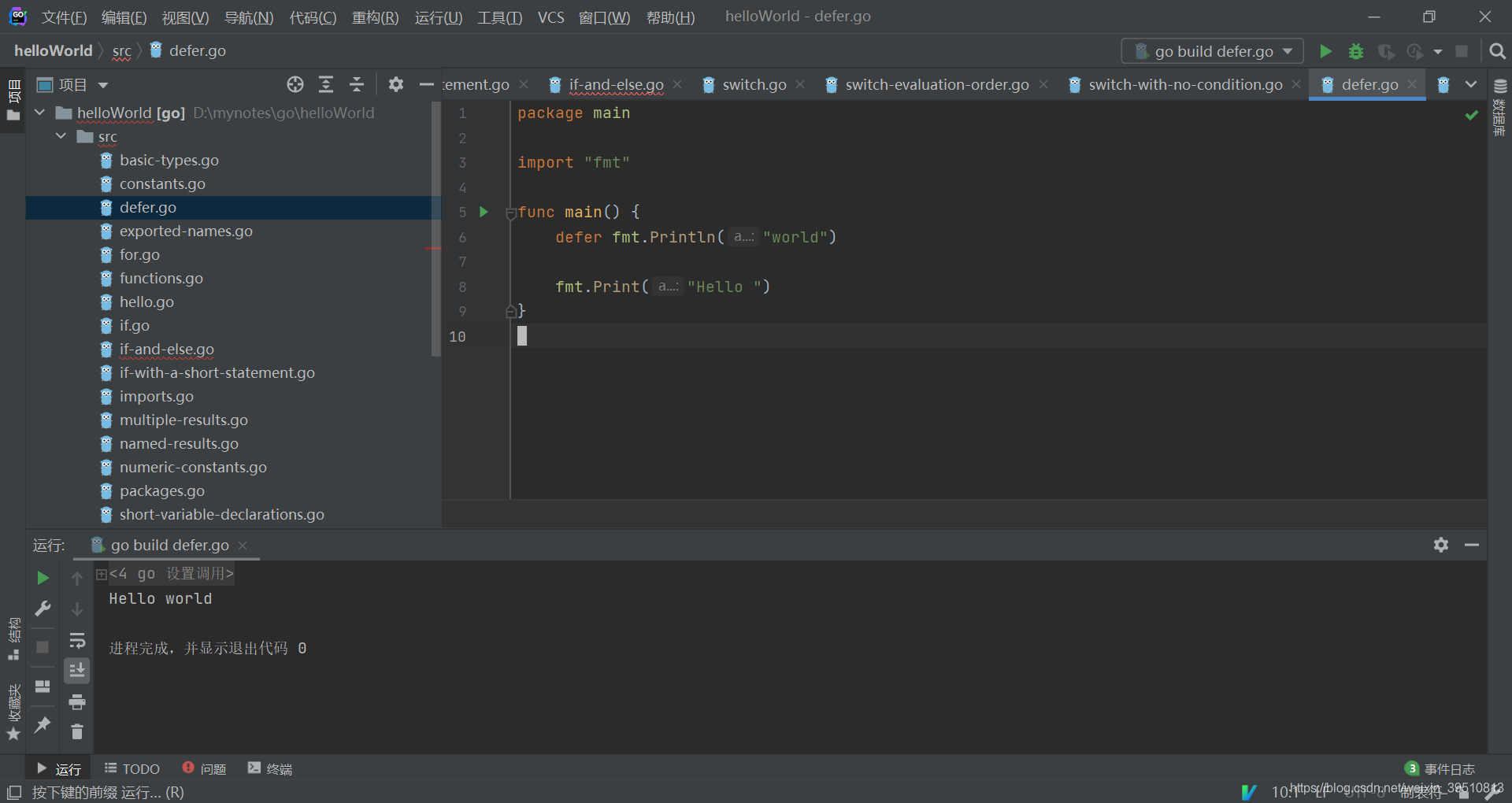Viewport: 1512px width, 803px height.
Task: Close the defer.go editor tab
Action: (x=1412, y=84)
